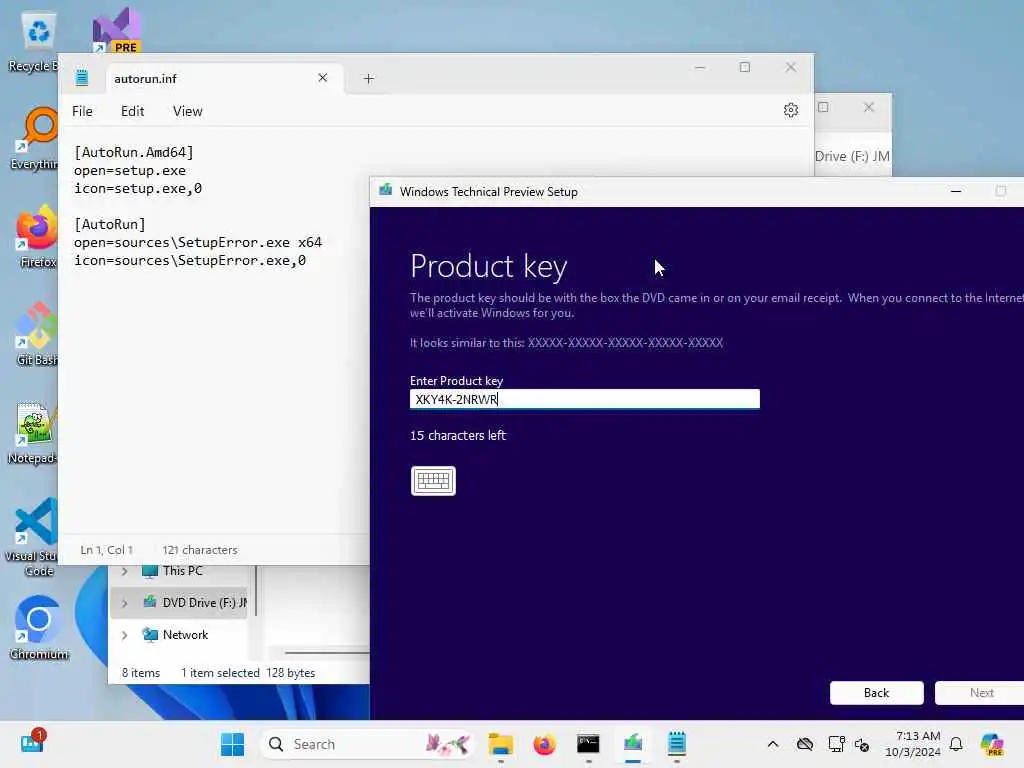Select Windows Setup icon in the taskbar
Screen dimensions: 1024x768
pyautogui.click(x=632, y=744)
